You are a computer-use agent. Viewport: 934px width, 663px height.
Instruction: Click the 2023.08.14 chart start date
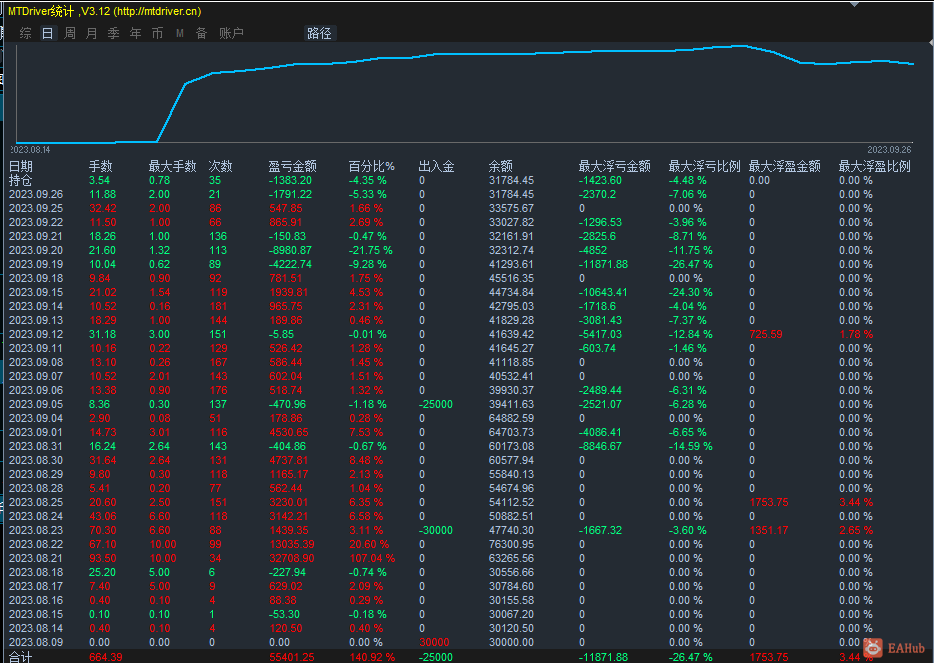[30, 150]
